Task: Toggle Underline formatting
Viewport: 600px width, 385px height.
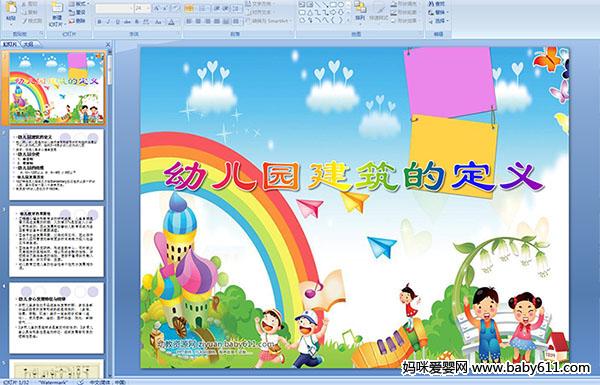Action: 117,22
